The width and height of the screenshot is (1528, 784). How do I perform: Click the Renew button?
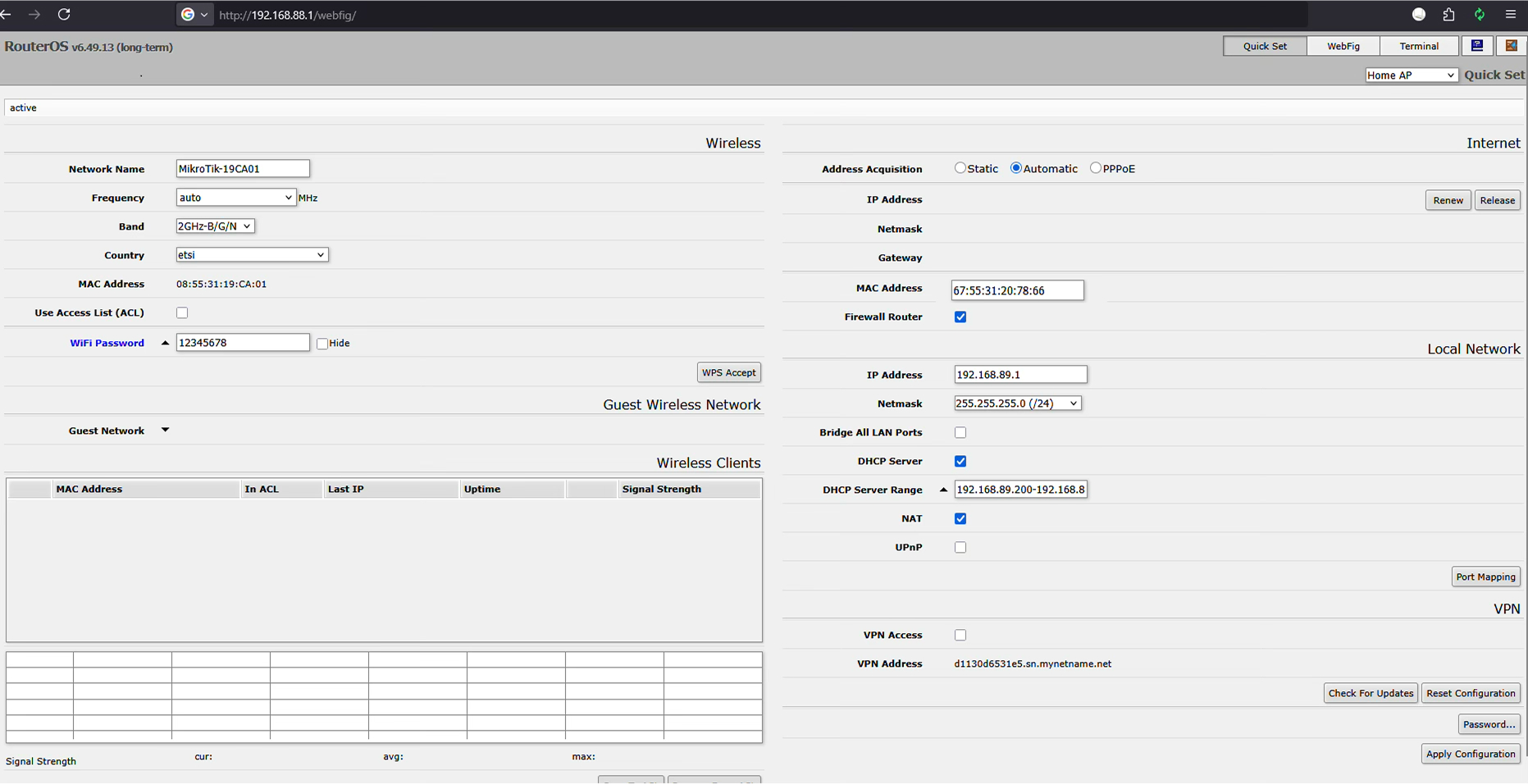[1448, 200]
